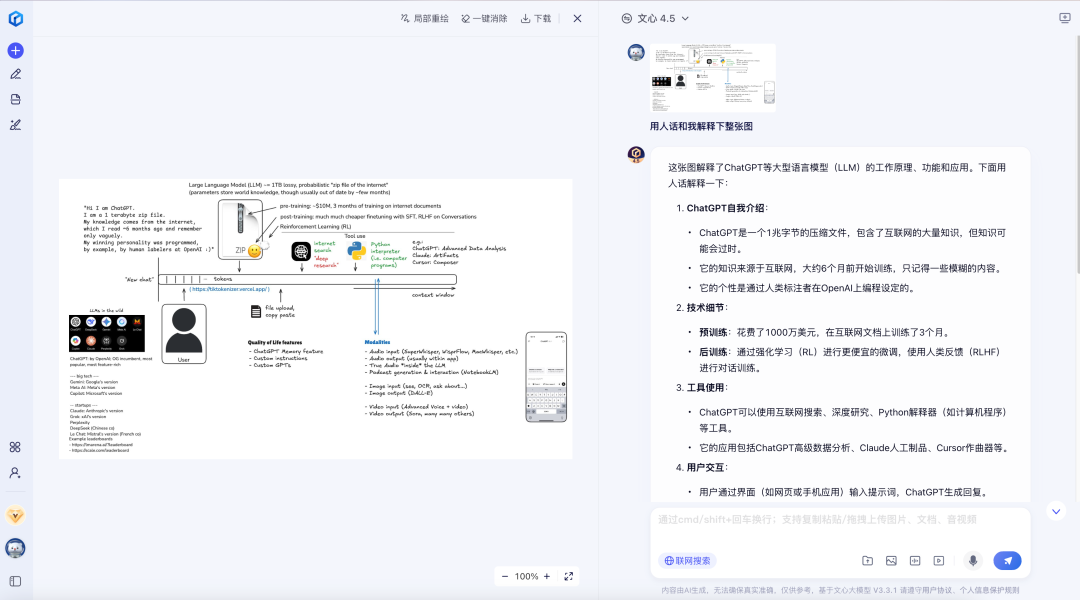Zoom out the image with minus button
Image resolution: width=1080 pixels, height=600 pixels.
point(505,577)
